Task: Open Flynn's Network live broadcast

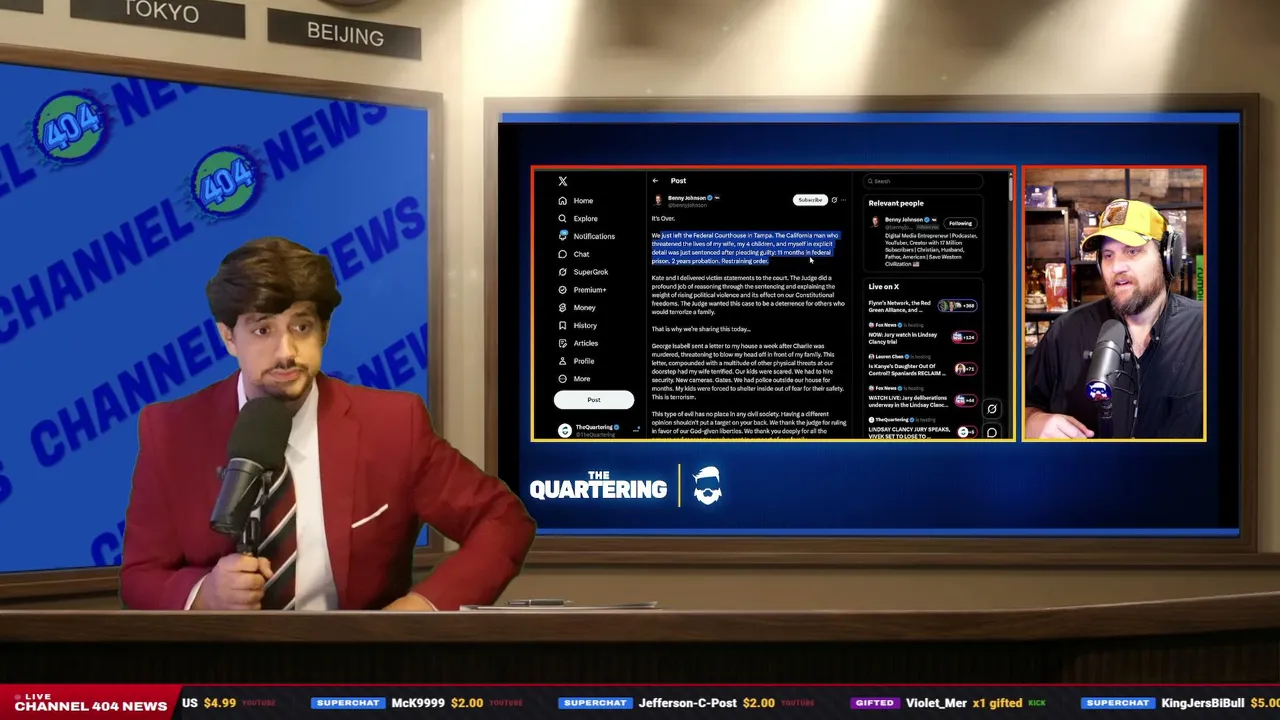Action: tap(900, 306)
